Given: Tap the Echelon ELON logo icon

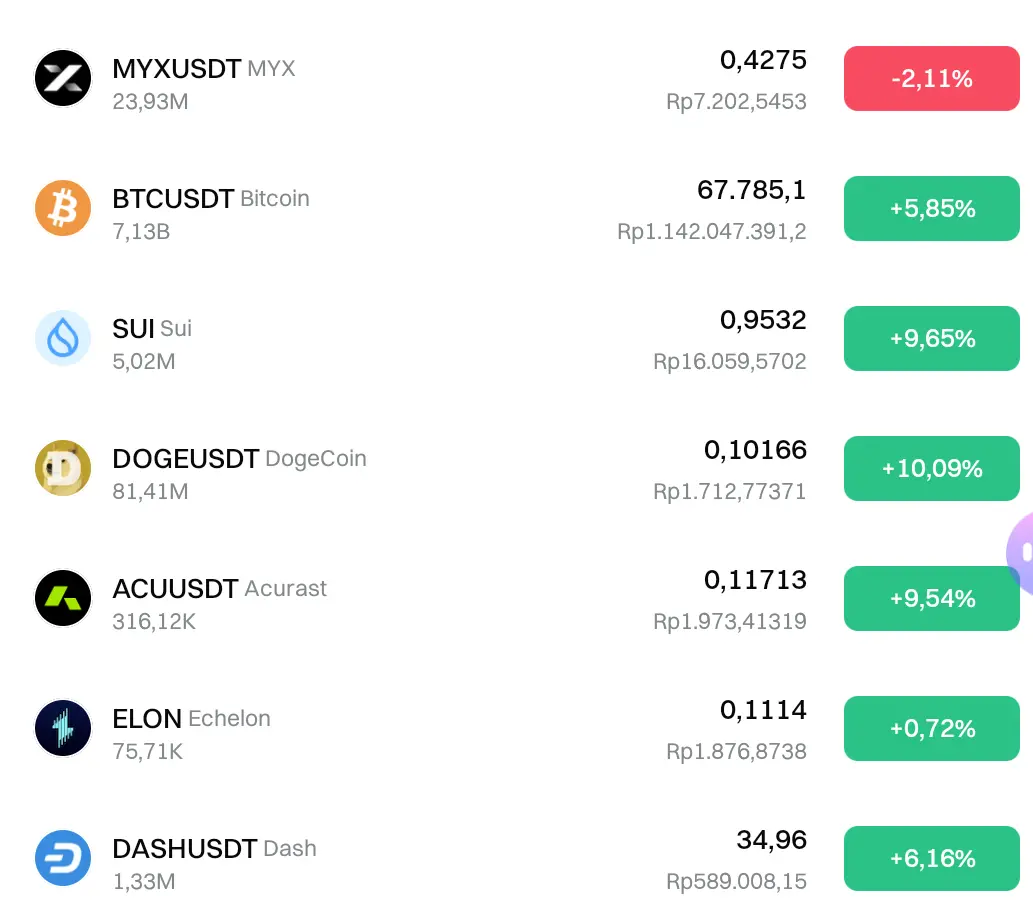Looking at the screenshot, I should point(63,728).
